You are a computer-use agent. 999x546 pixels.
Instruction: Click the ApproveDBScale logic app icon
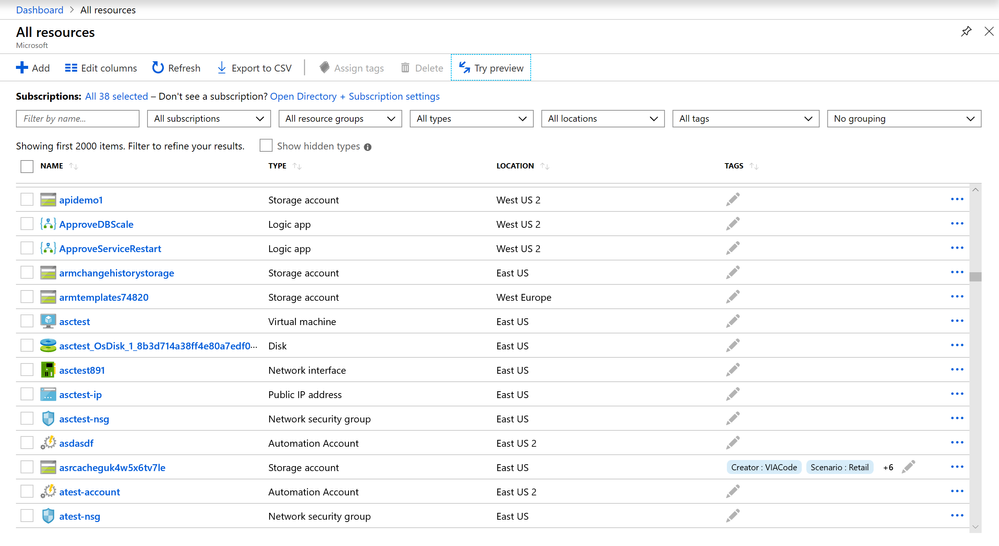point(48,225)
